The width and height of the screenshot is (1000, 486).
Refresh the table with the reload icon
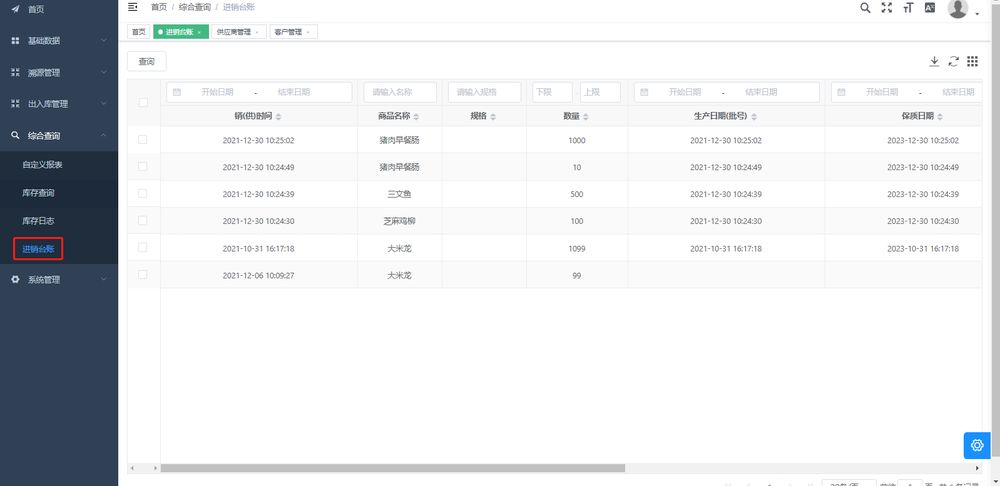[953, 61]
